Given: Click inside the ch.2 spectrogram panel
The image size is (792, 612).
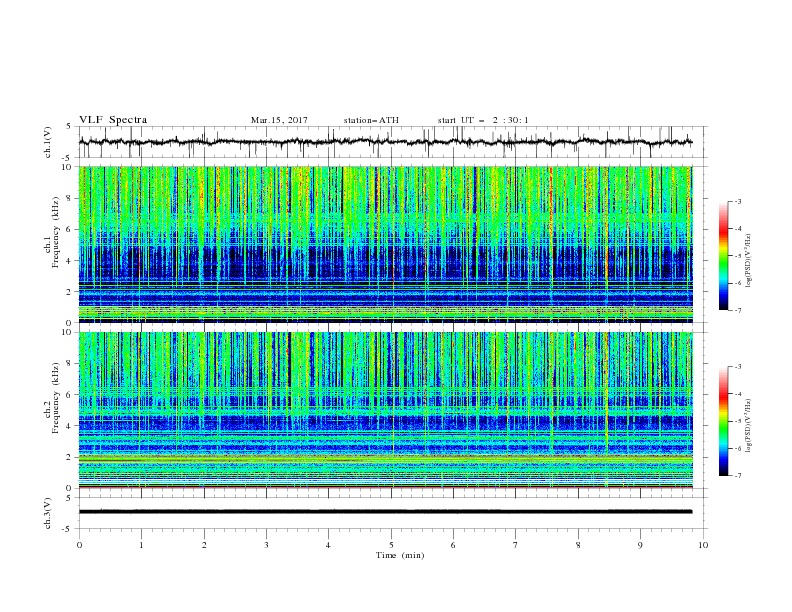Looking at the screenshot, I should coord(385,410).
